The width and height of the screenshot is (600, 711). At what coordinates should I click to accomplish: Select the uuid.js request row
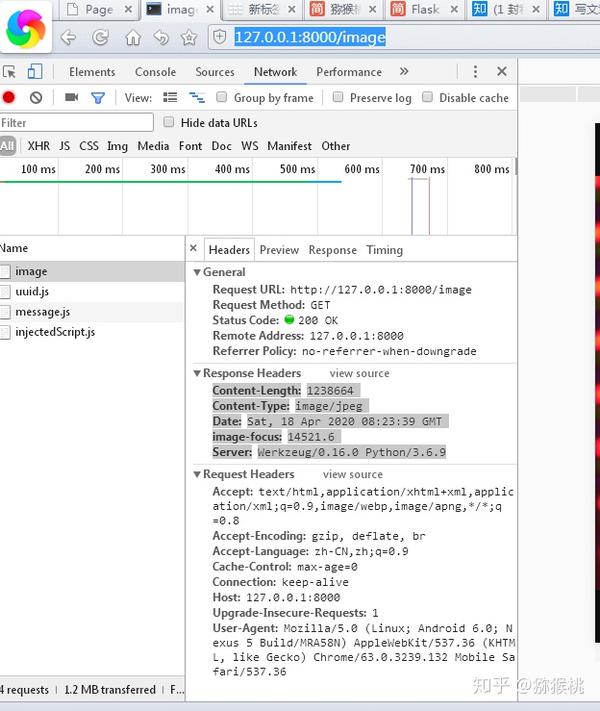pyautogui.click(x=92, y=292)
